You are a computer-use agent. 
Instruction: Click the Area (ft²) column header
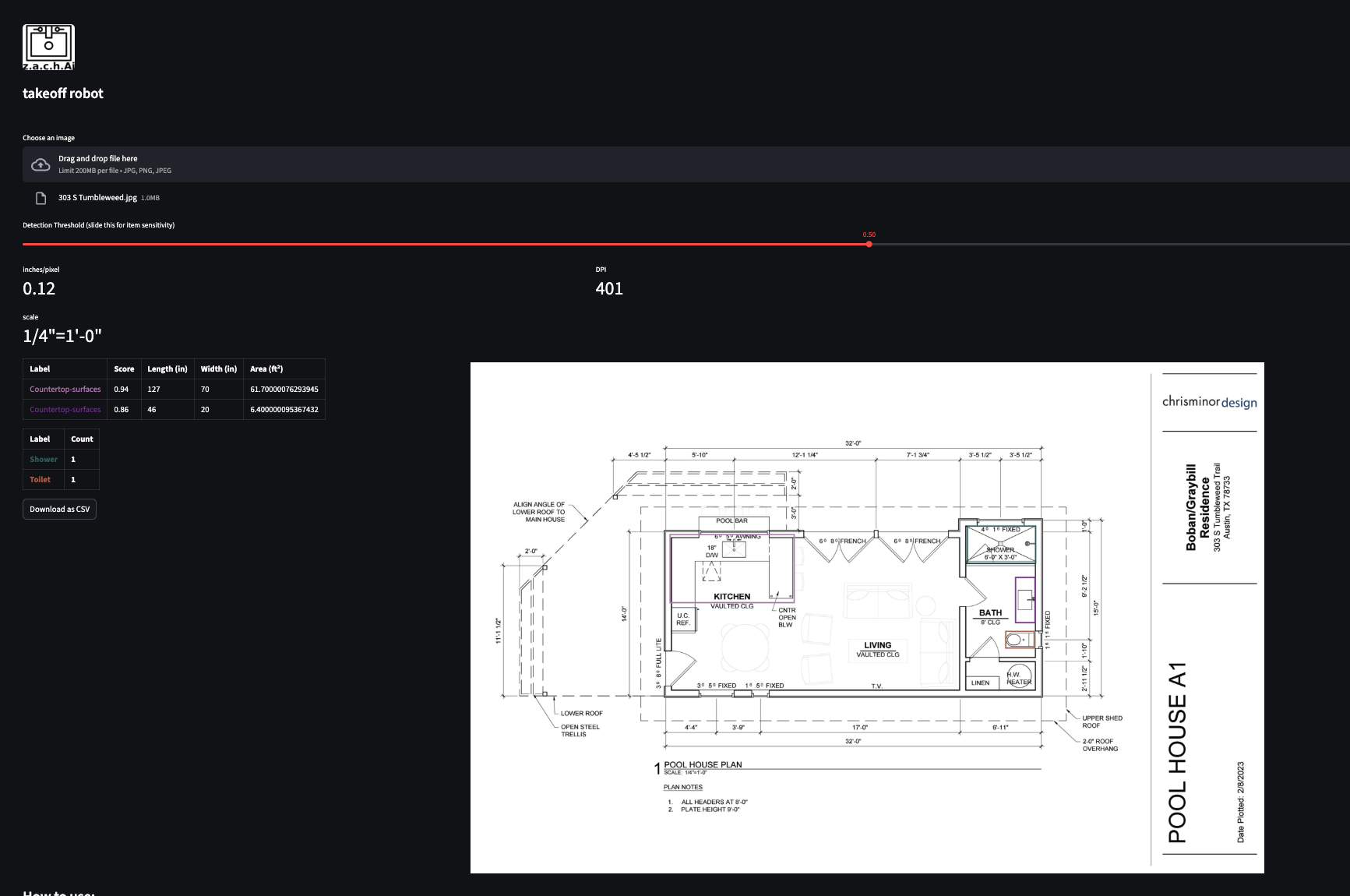coord(268,369)
